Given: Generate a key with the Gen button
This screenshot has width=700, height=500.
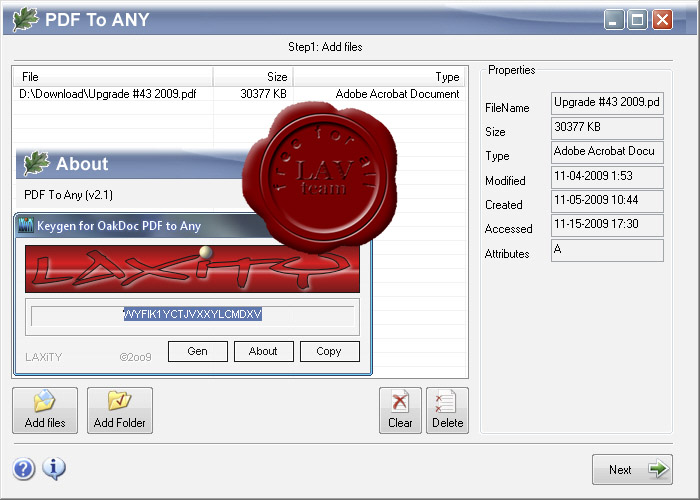Looking at the screenshot, I should pyautogui.click(x=198, y=351).
